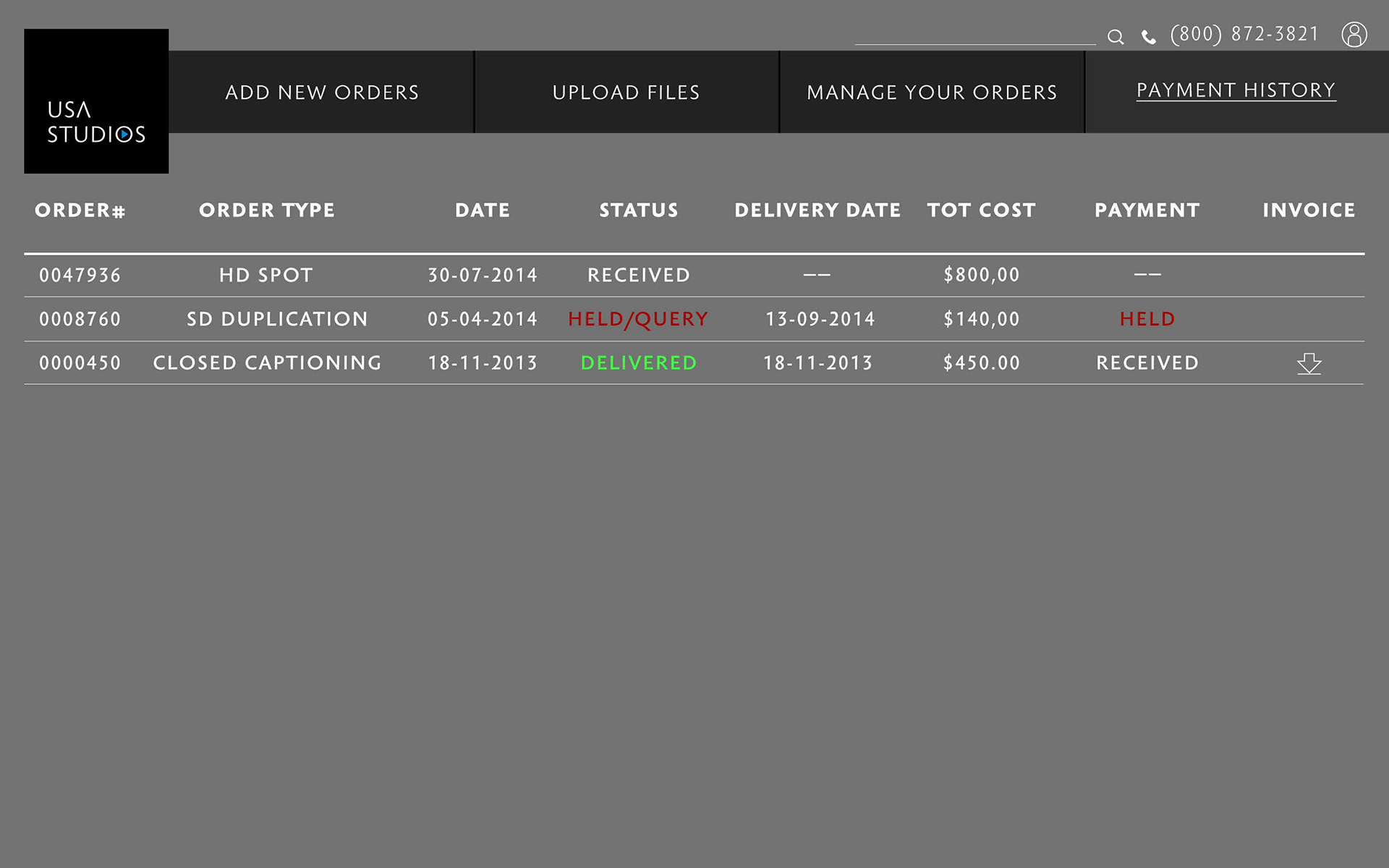This screenshot has width=1389, height=868.
Task: Call the (800) 872-3821 phone number
Action: tap(1244, 34)
